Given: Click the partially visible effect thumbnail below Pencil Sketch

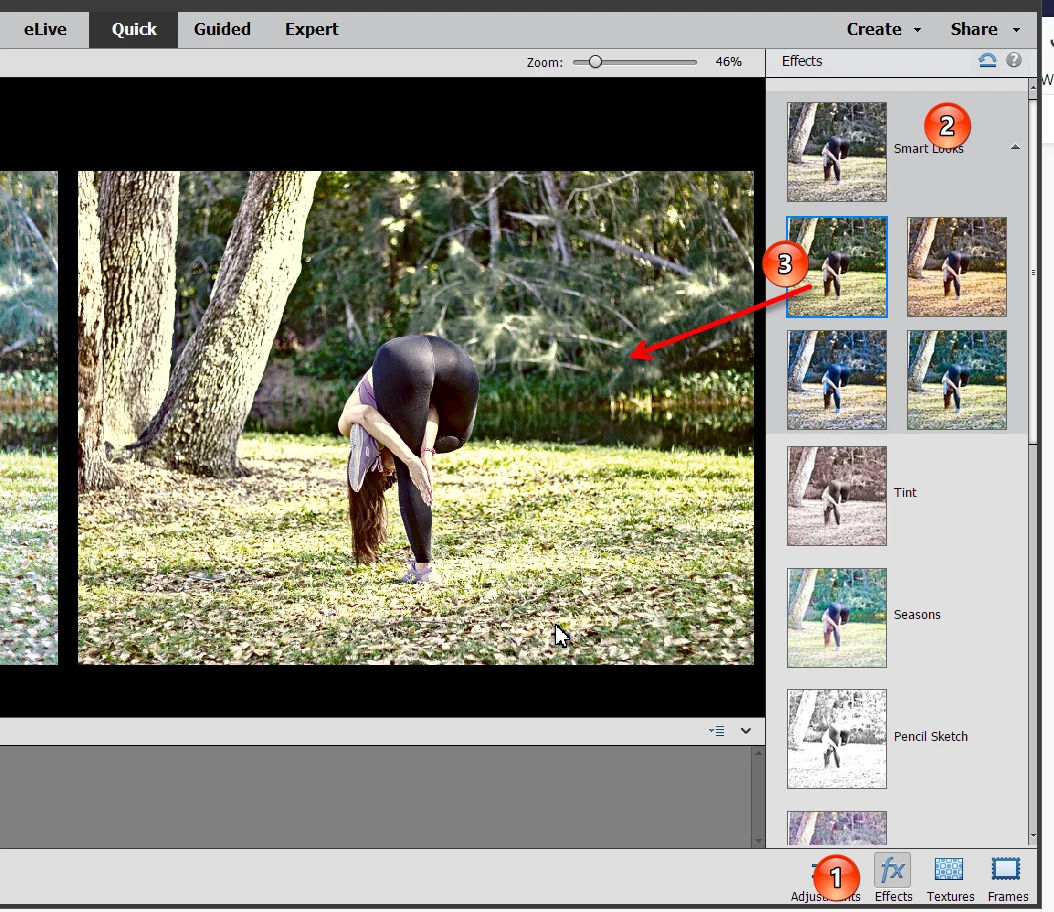Looking at the screenshot, I should [x=837, y=828].
